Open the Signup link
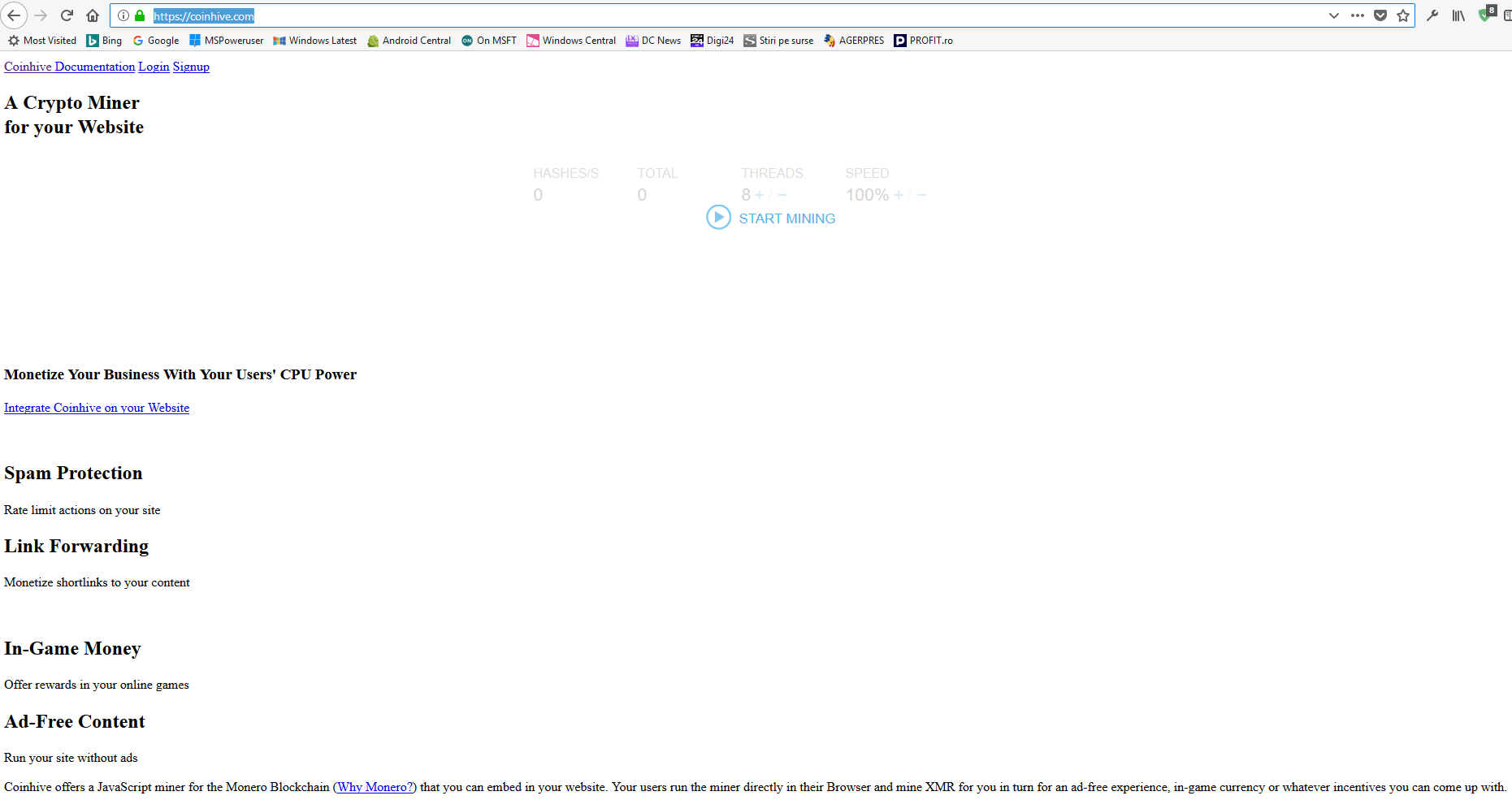The image size is (1512, 800). (191, 67)
